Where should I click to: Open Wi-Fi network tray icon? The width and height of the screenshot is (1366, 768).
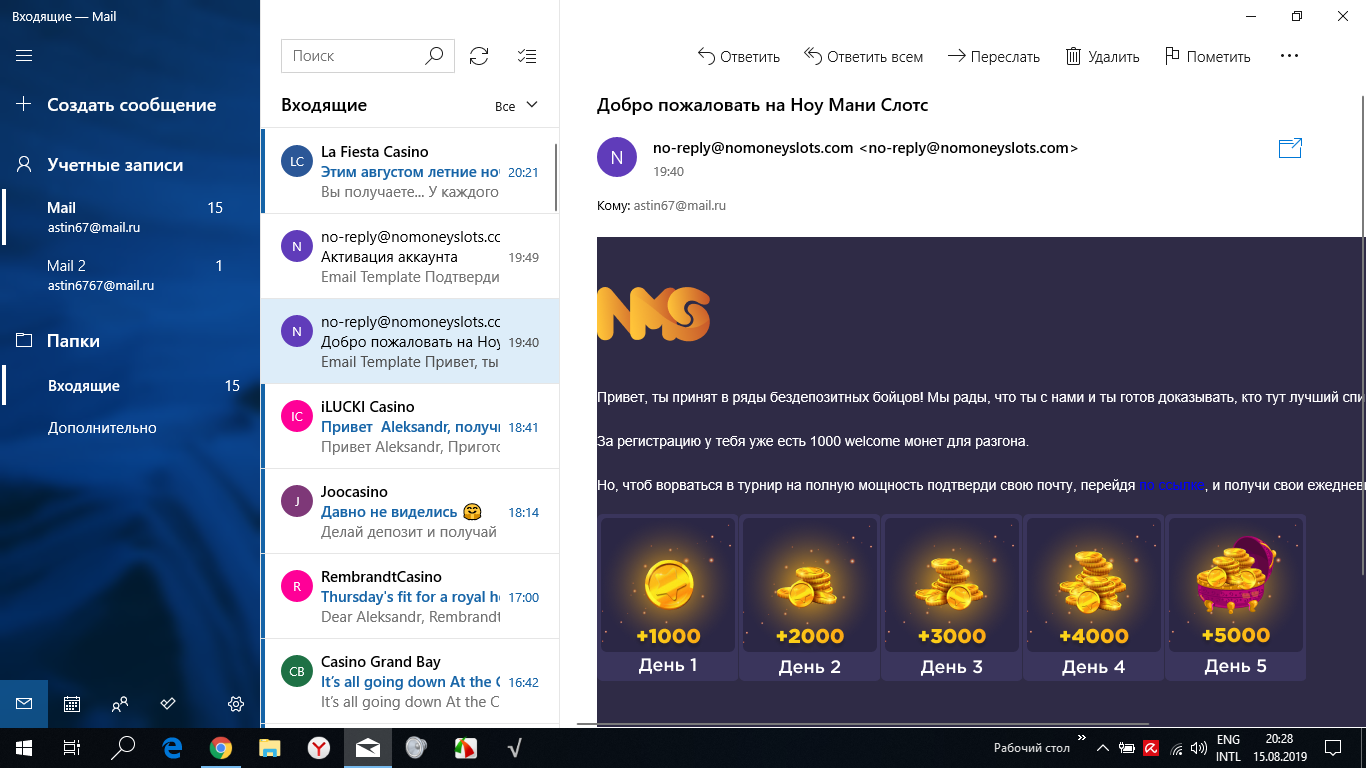tap(1176, 747)
